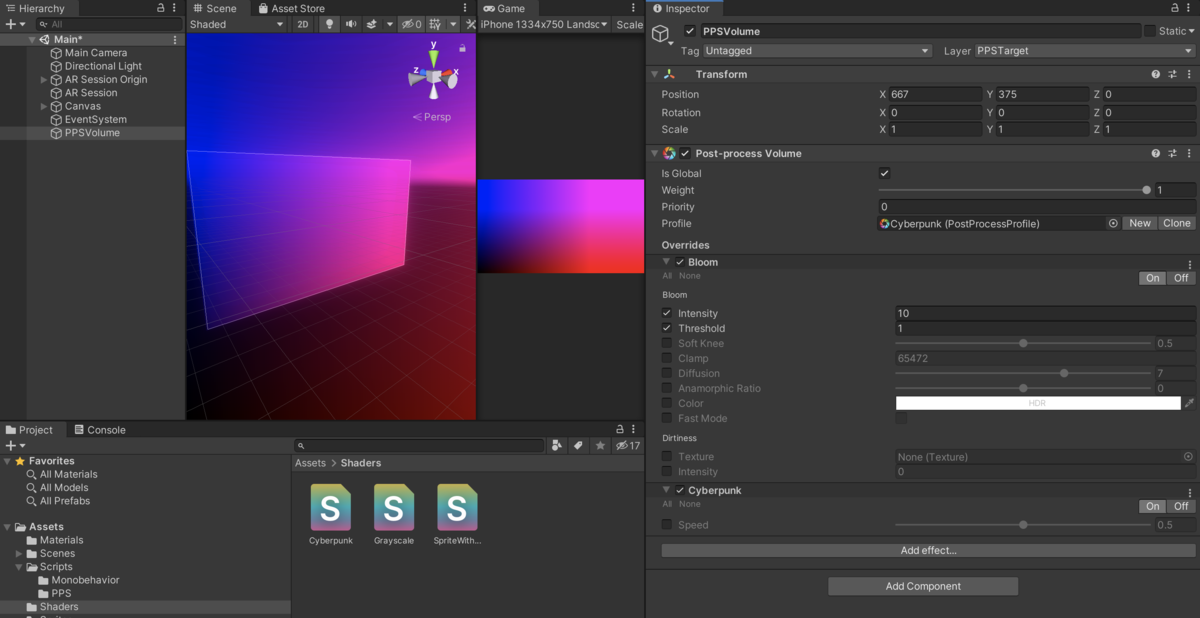Viewport: 1200px width, 618px height.
Task: Toggle scene audio speaker icon
Action: coord(350,24)
